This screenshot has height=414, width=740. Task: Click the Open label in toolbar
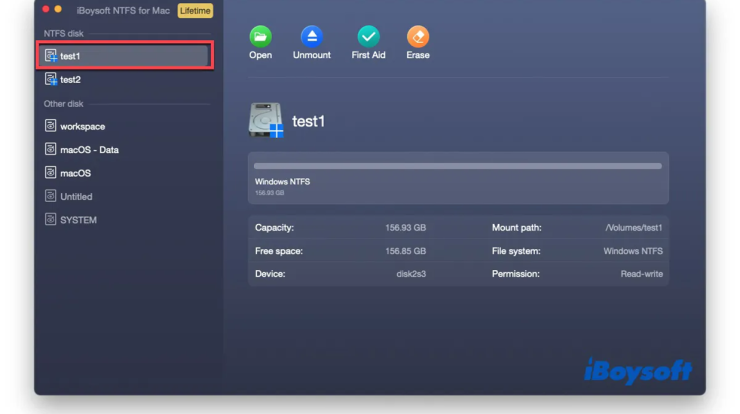[261, 55]
